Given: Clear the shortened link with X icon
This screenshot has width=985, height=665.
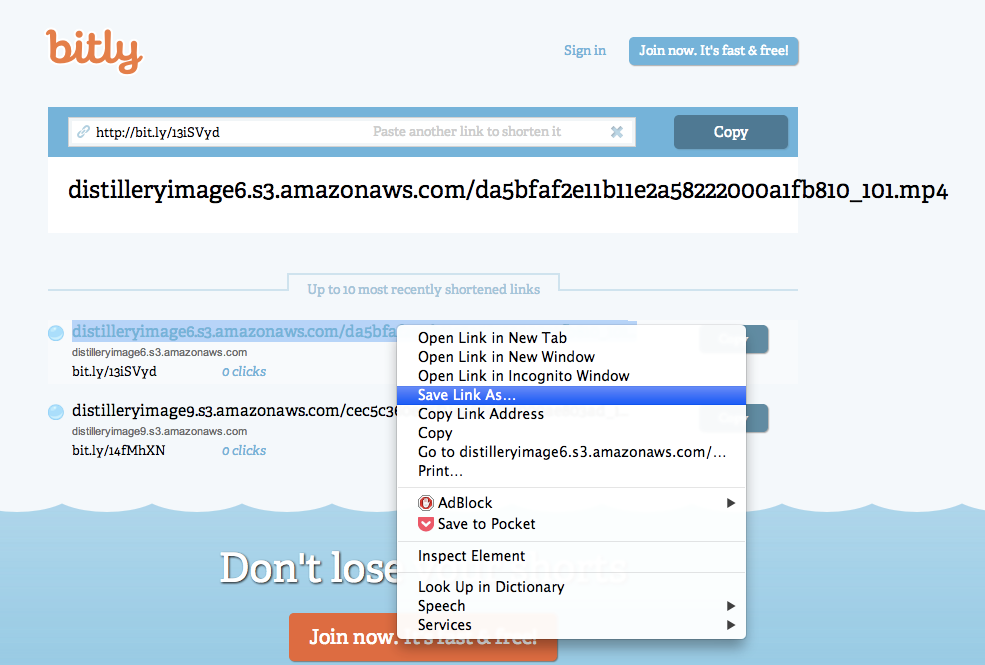Looking at the screenshot, I should 617,132.
